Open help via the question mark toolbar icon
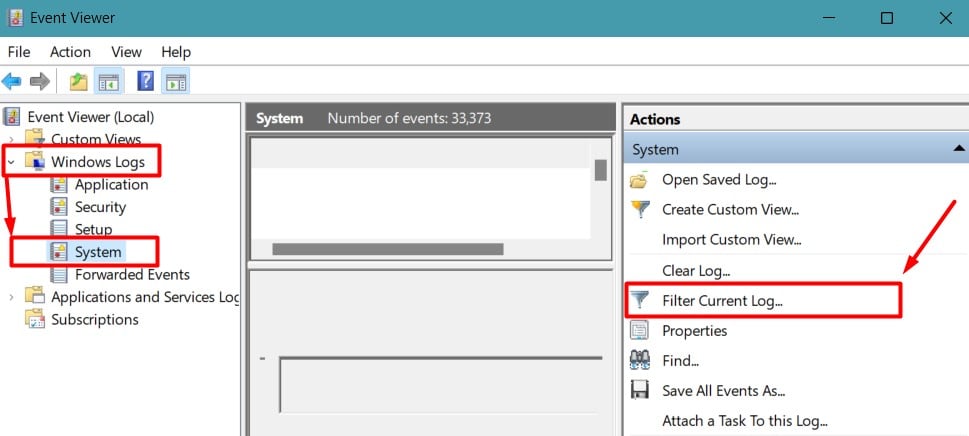 tap(145, 81)
